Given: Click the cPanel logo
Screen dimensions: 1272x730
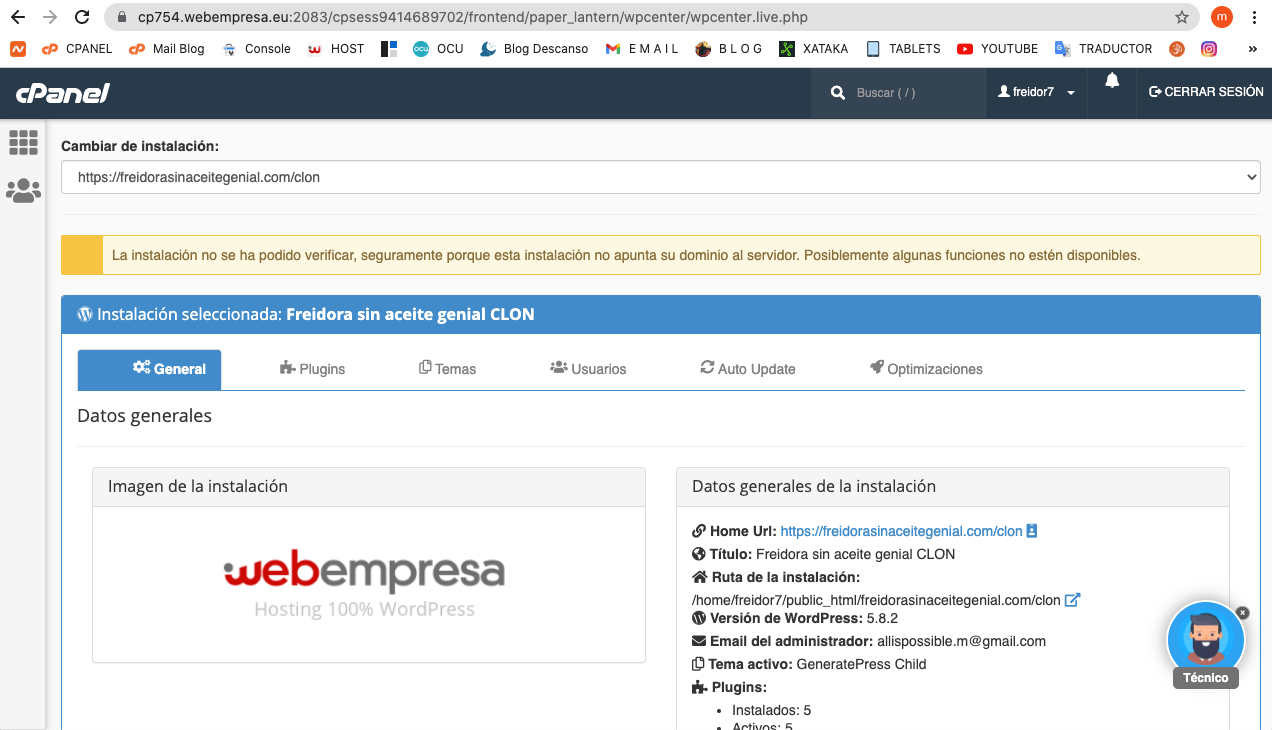Looking at the screenshot, I should [62, 93].
